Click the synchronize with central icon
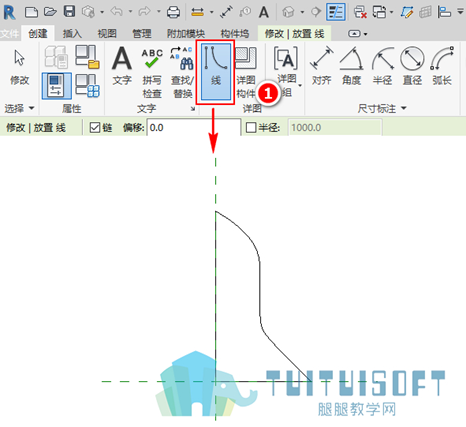This screenshot has width=466, height=427. click(x=88, y=12)
